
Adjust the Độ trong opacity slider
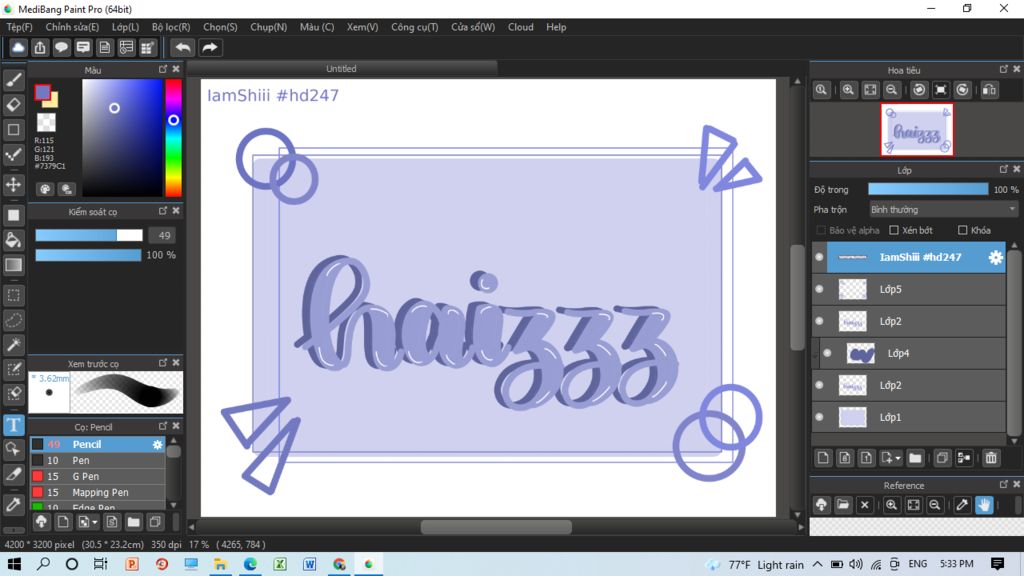(928, 189)
